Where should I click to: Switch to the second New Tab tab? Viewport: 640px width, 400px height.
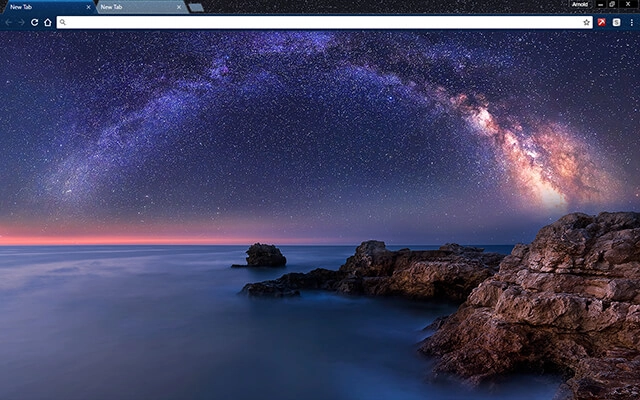(x=141, y=7)
